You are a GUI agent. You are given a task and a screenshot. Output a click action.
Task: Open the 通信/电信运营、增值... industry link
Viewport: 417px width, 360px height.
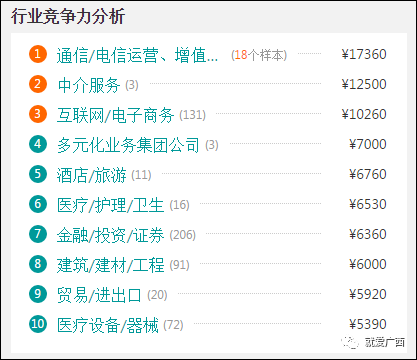(x=137, y=55)
